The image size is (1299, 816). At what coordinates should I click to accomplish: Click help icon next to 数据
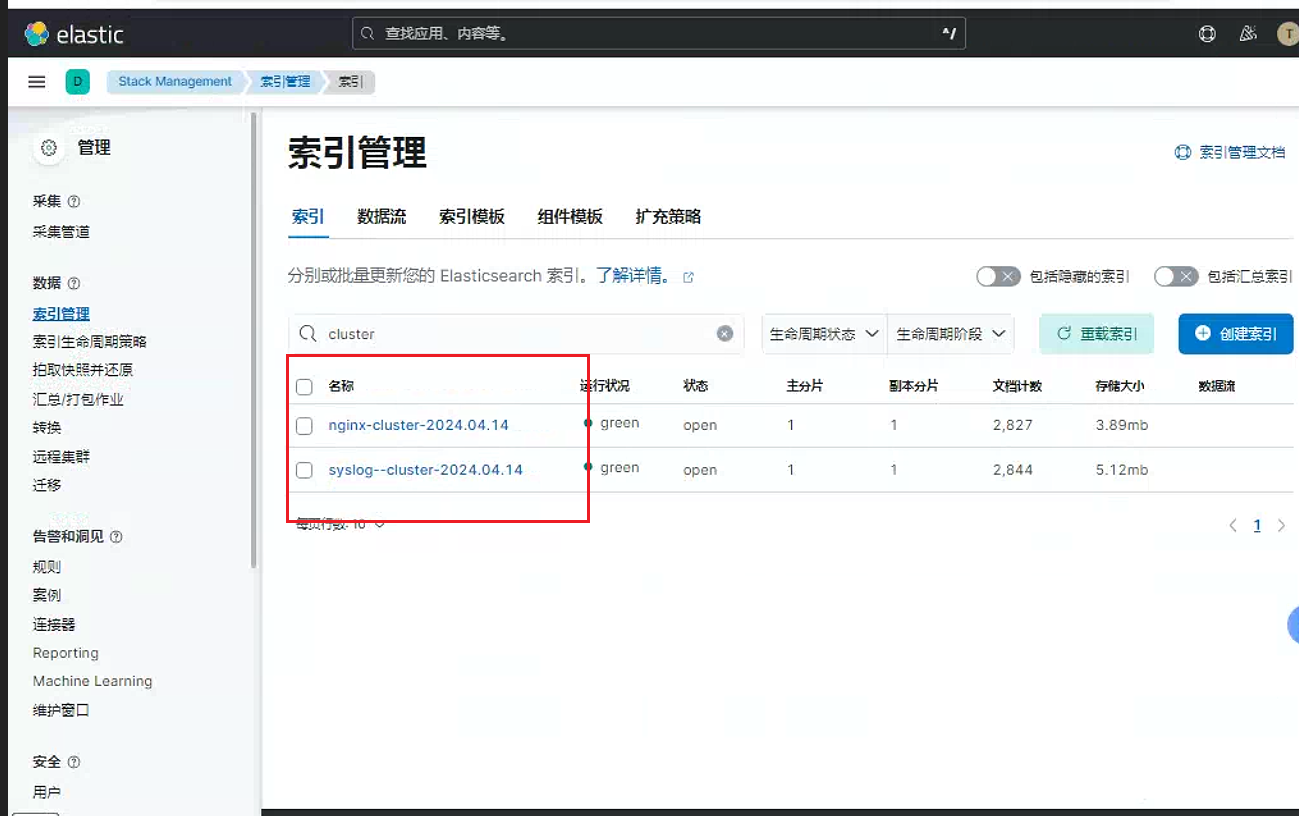pyautogui.click(x=74, y=284)
